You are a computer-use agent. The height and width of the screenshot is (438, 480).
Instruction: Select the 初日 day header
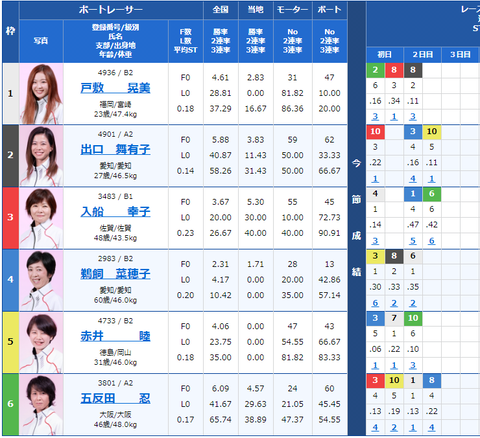385,55
